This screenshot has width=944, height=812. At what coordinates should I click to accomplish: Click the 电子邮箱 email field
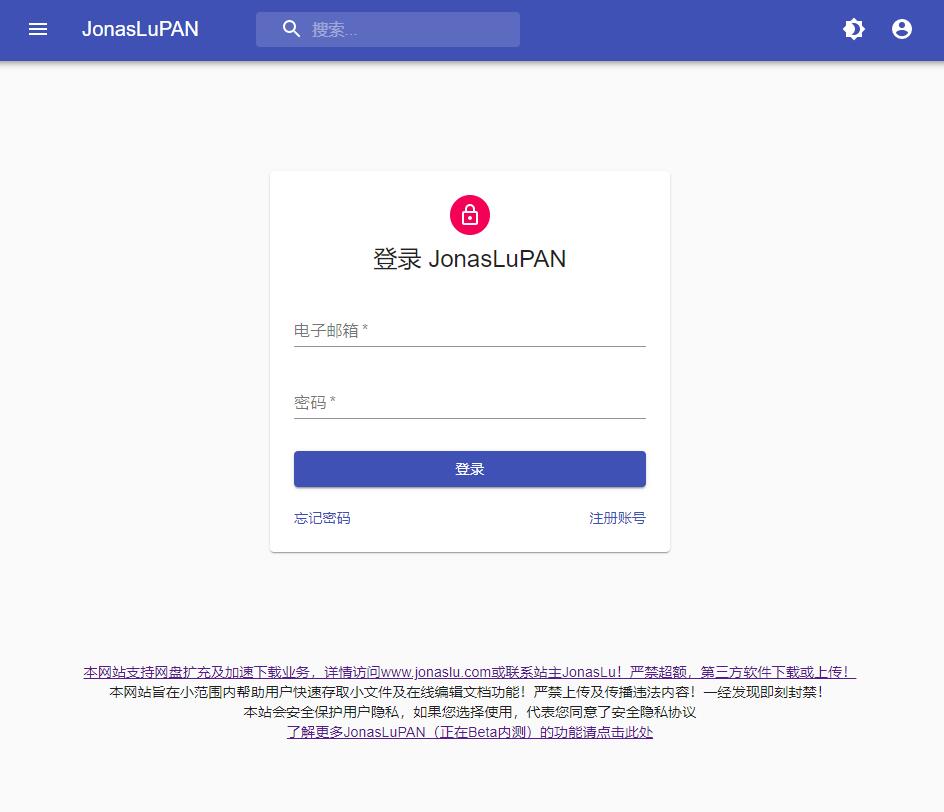pos(470,331)
